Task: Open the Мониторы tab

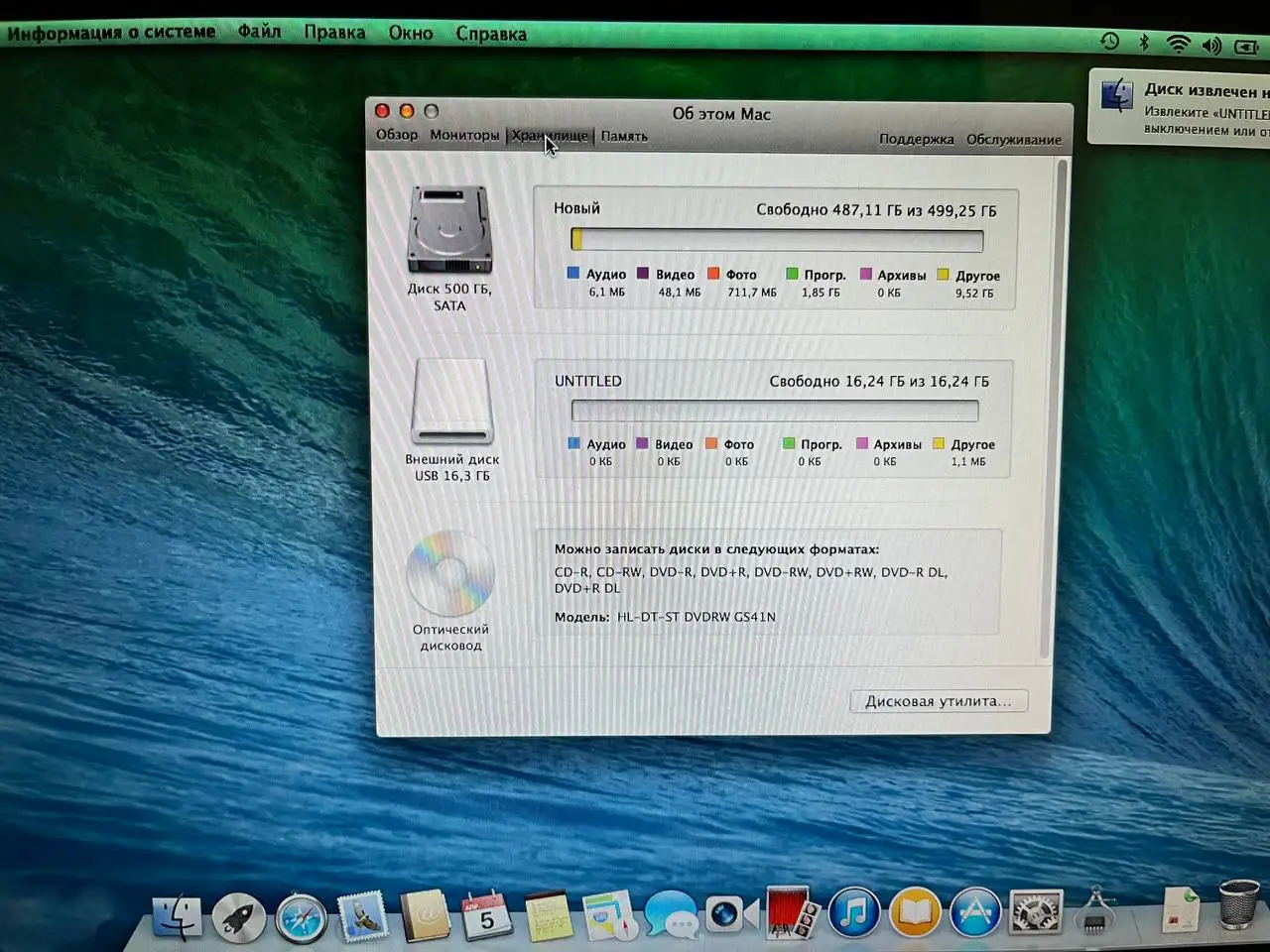Action: click(x=463, y=135)
